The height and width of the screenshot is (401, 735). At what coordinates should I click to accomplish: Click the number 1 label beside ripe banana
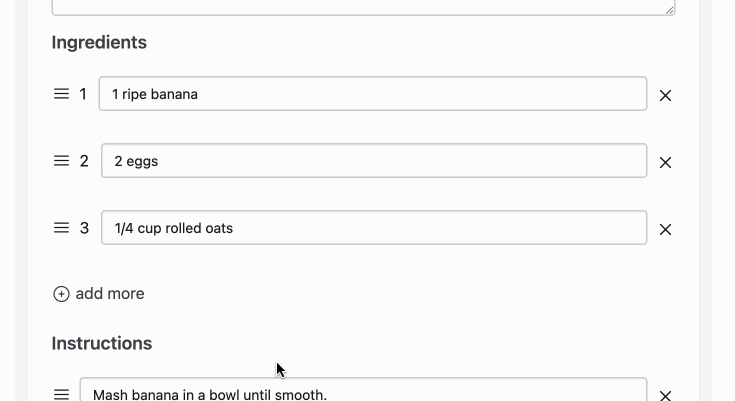coord(83,94)
